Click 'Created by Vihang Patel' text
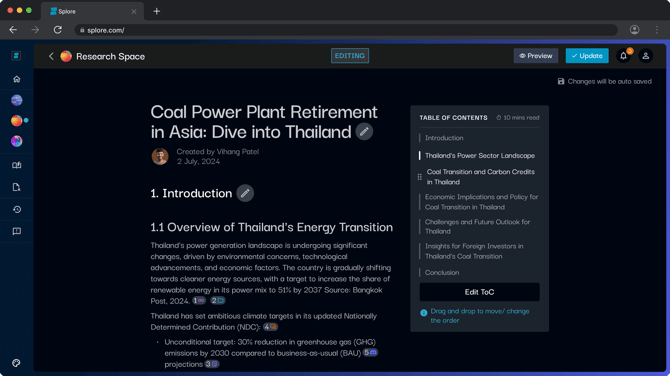670x376 pixels. pos(217,152)
